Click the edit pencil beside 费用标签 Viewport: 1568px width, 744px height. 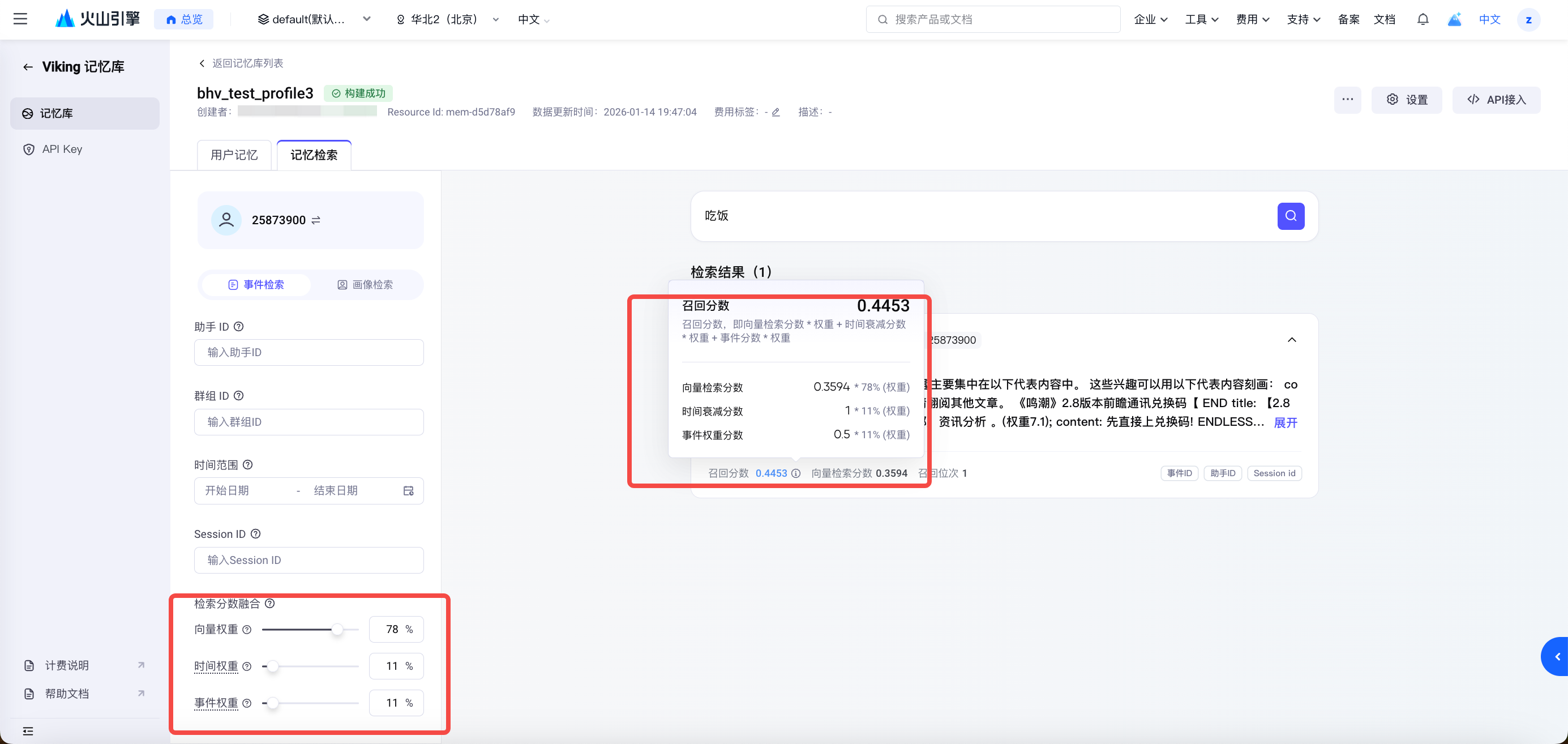coord(776,112)
